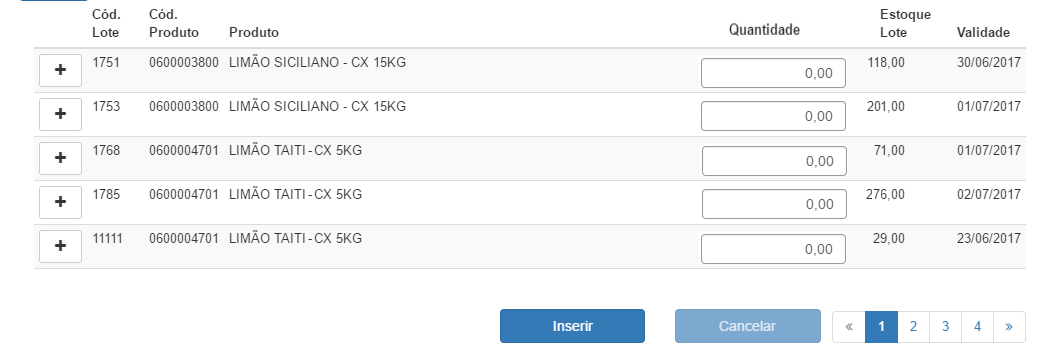1058x361 pixels.
Task: Click plus icon for lot 11111
Action: point(61,246)
